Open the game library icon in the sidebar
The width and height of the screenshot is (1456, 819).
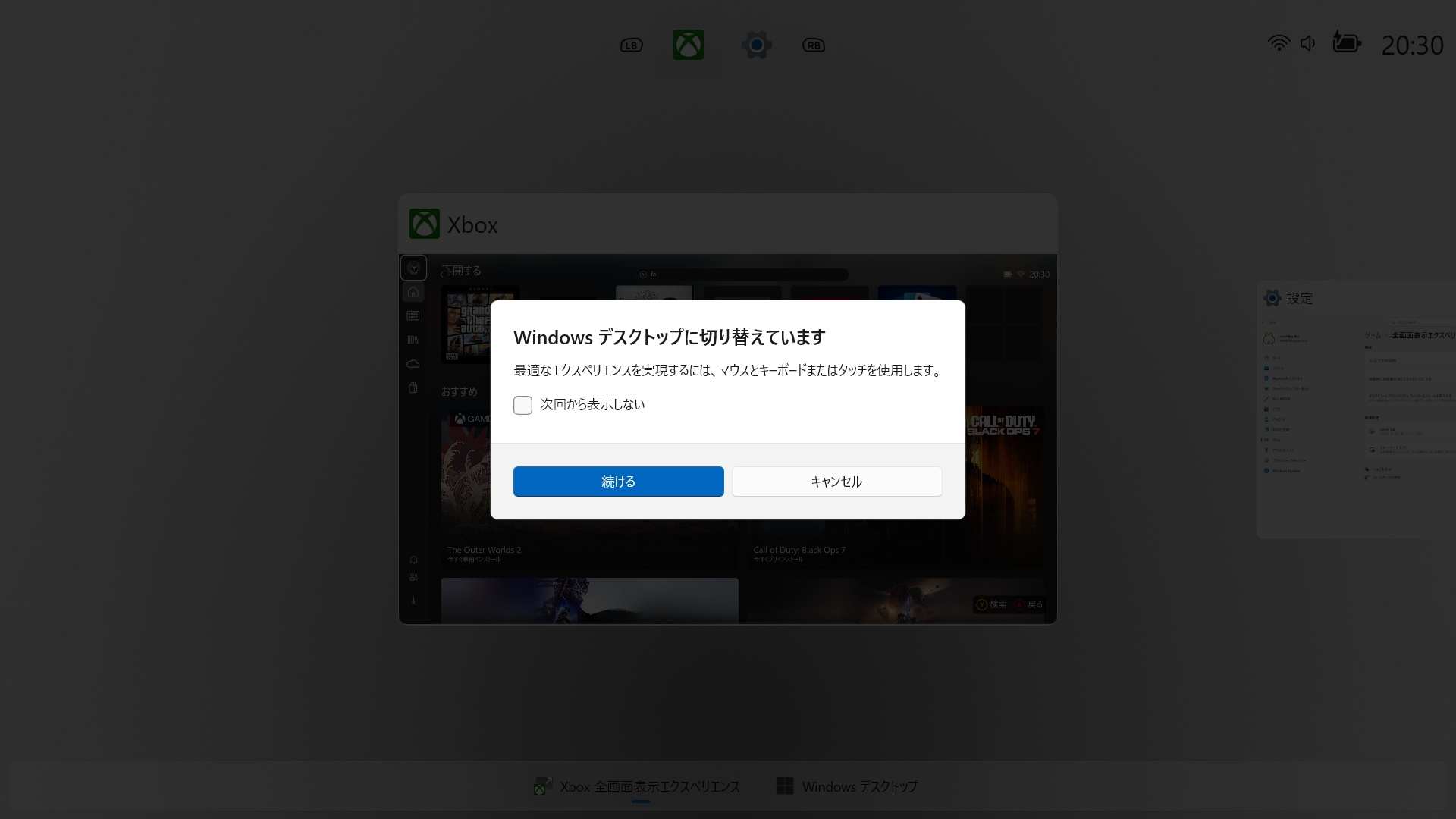coord(413,339)
